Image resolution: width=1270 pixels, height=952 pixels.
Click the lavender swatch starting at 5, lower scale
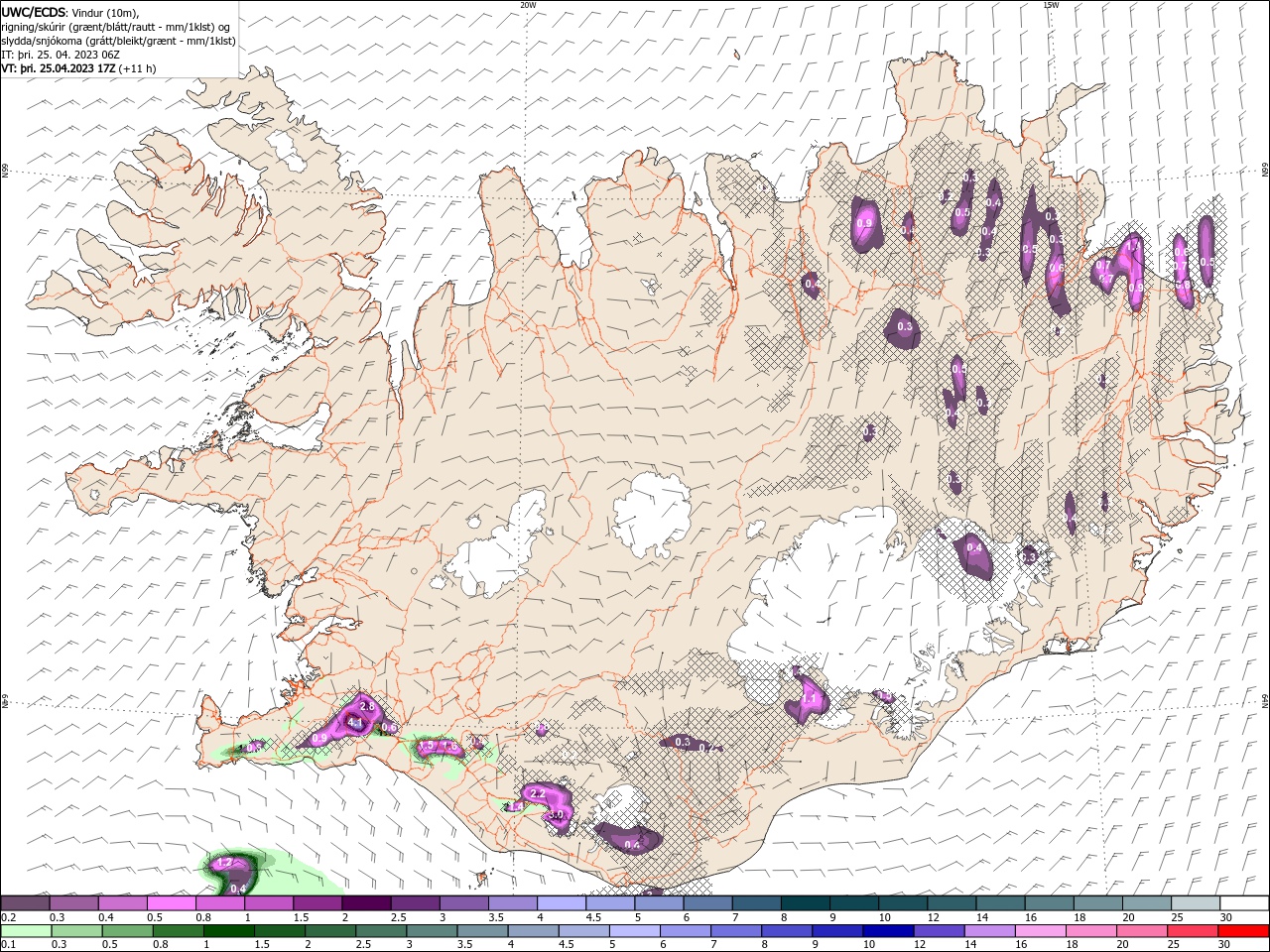coord(634,931)
